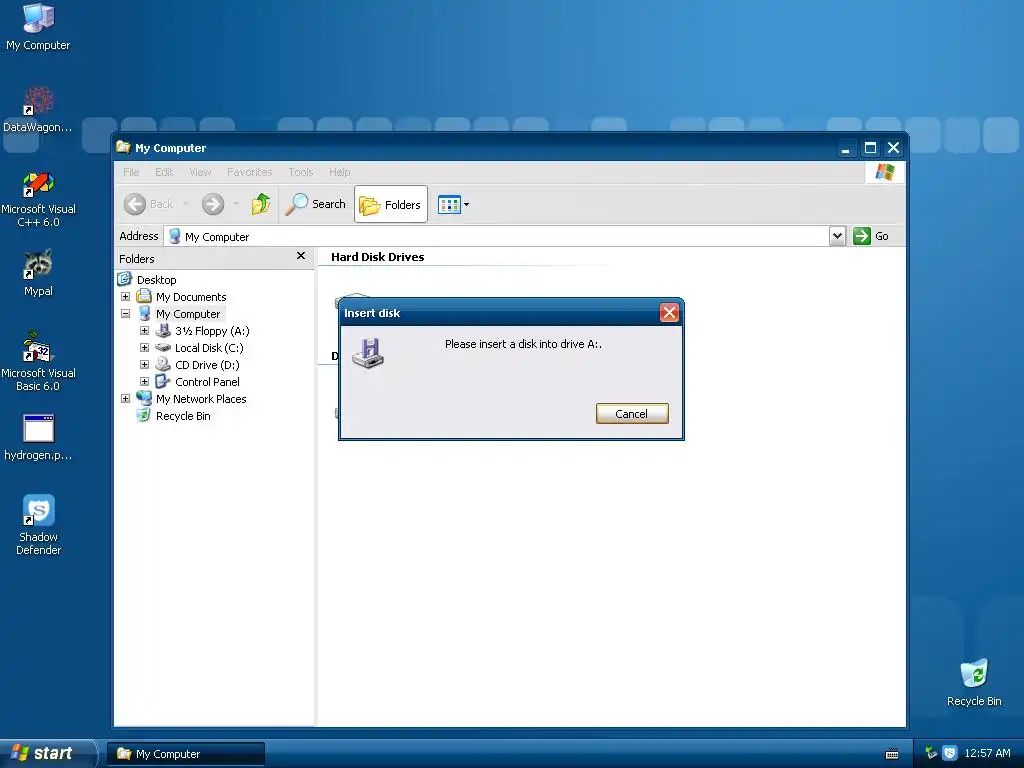Viewport: 1024px width, 768px height.
Task: Click the Forward navigation arrow
Action: 213,204
